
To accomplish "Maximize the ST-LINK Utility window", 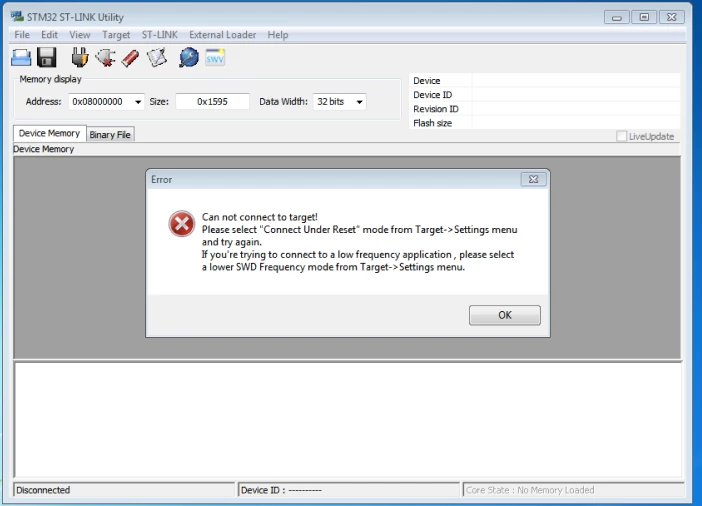I will (644, 17).
